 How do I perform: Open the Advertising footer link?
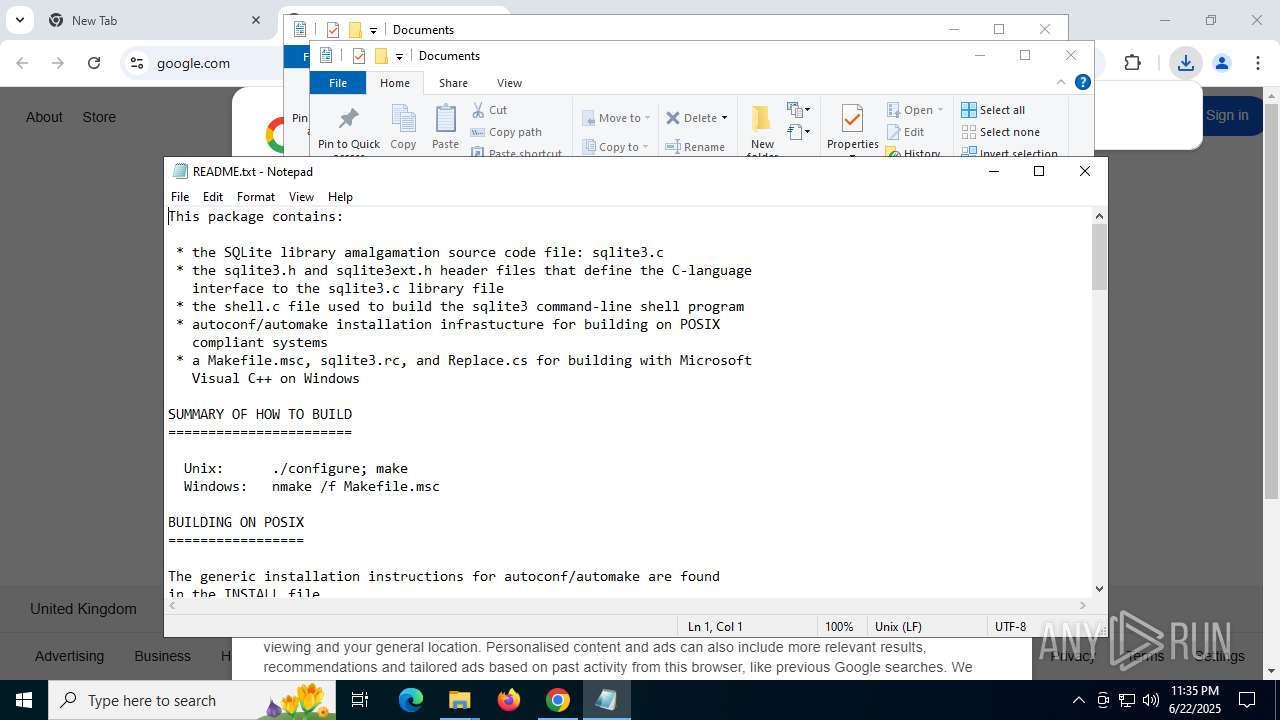(69, 656)
